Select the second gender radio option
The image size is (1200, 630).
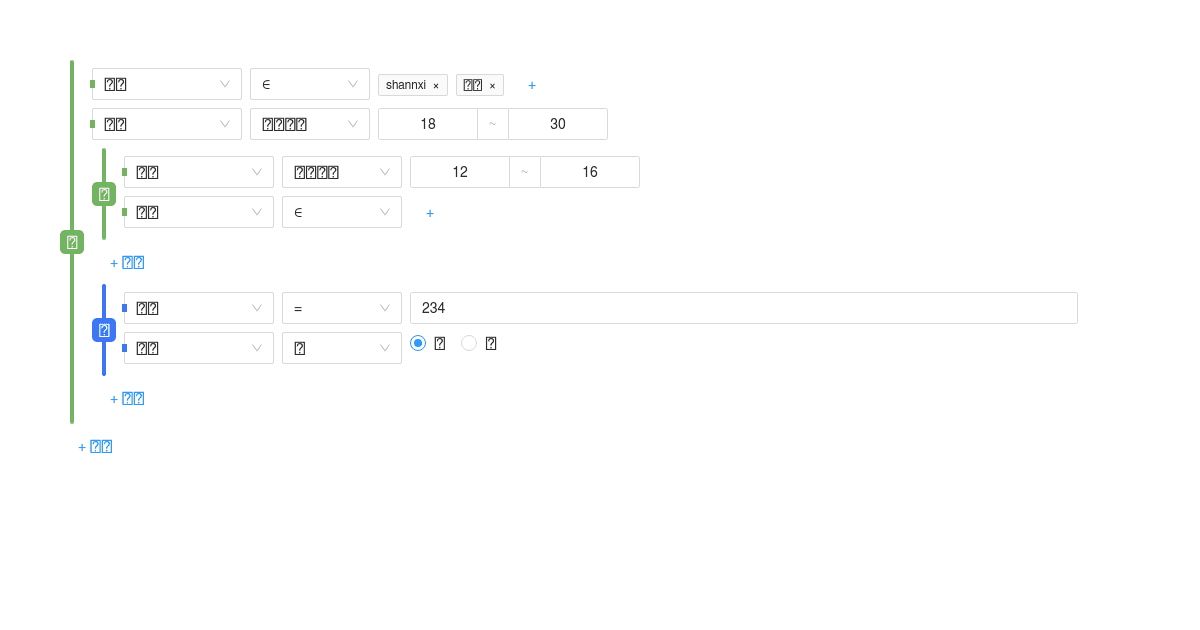coord(469,342)
